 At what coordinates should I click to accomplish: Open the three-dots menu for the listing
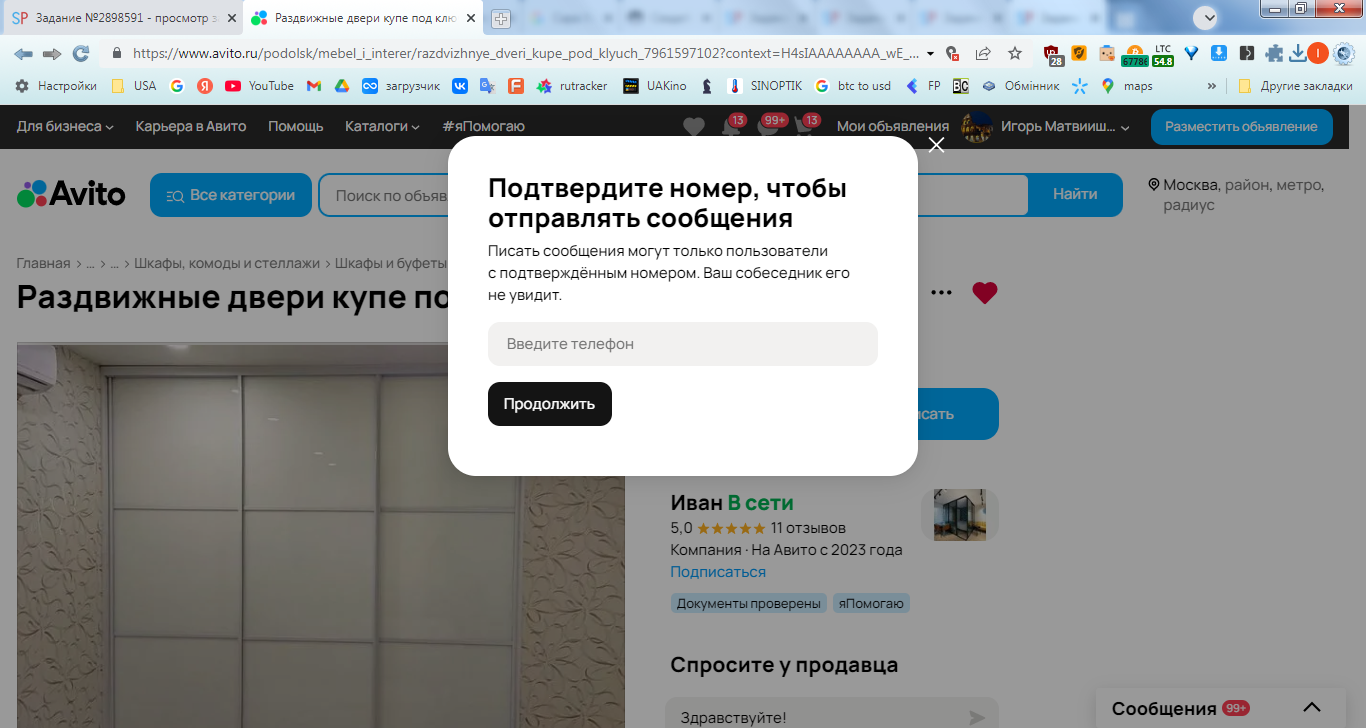[x=941, y=293]
